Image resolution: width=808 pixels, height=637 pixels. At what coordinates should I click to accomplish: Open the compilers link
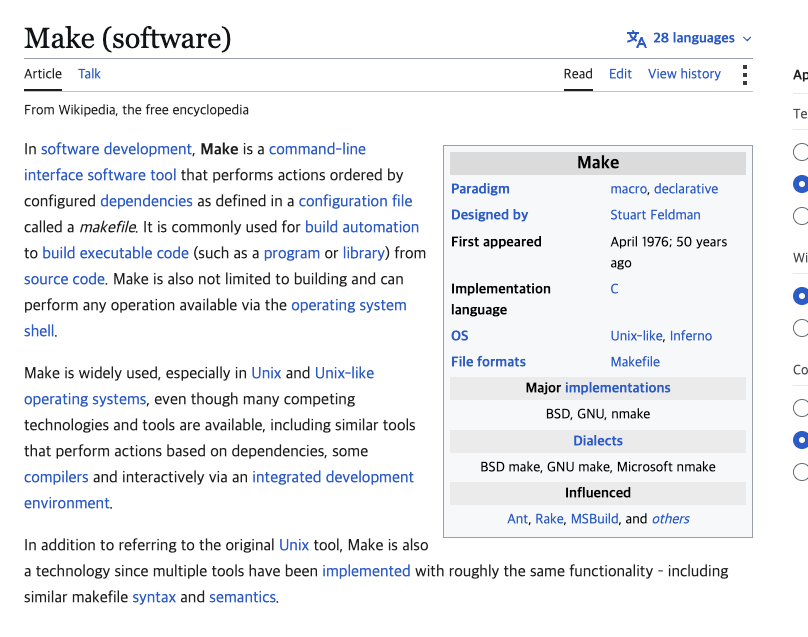pyautogui.click(x=56, y=477)
